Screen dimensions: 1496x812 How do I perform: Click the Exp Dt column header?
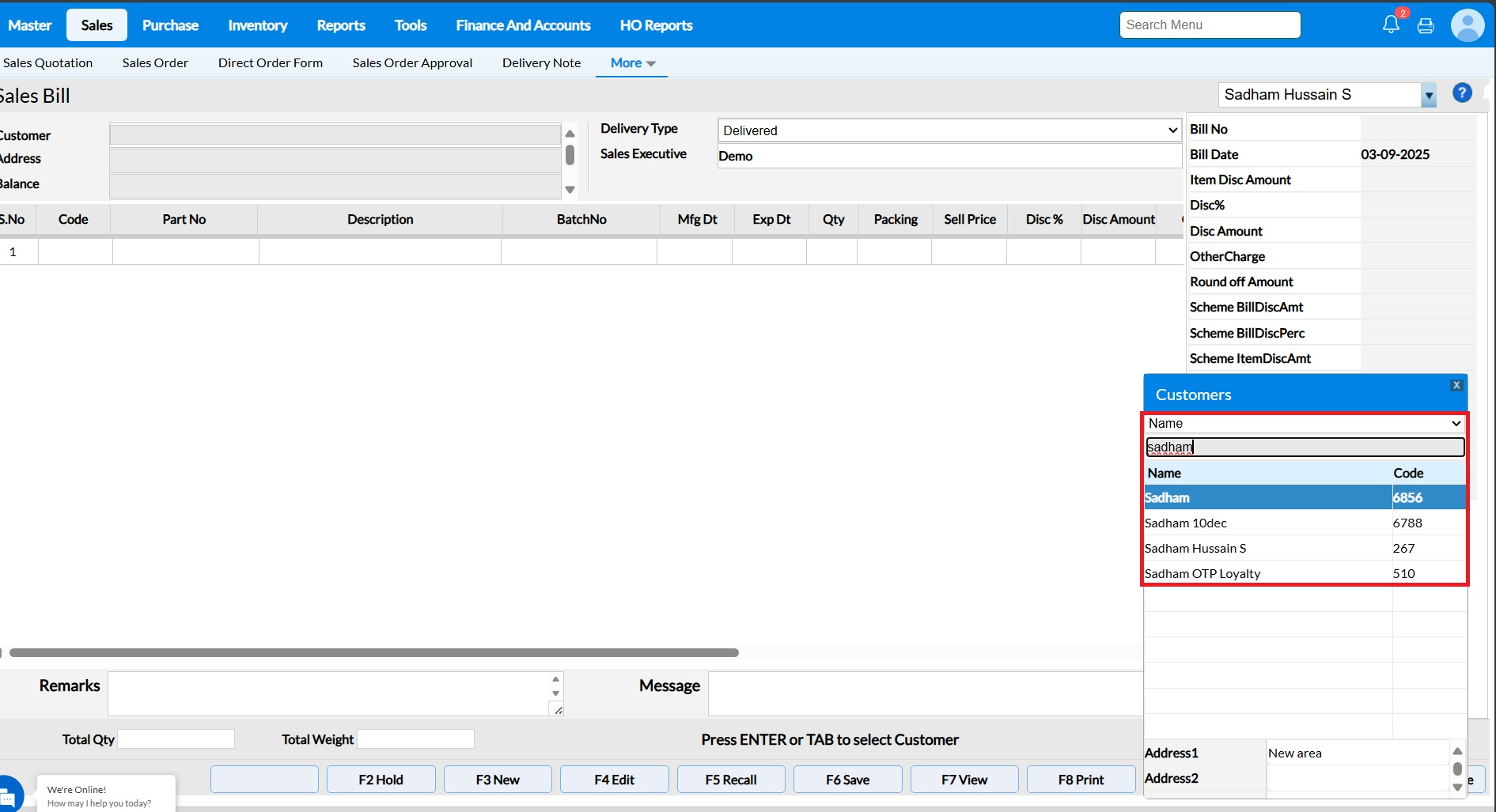tap(771, 219)
